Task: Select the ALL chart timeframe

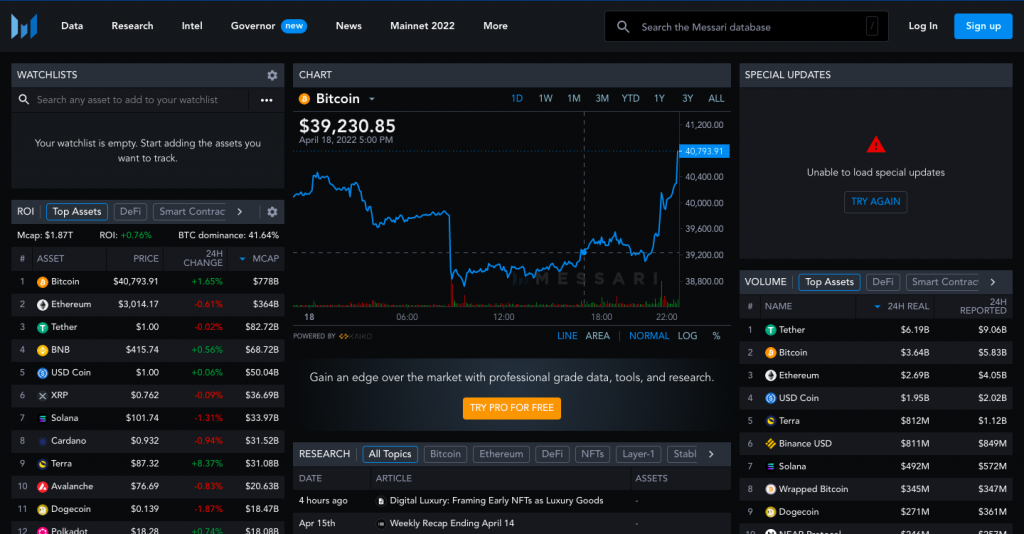Action: click(716, 99)
